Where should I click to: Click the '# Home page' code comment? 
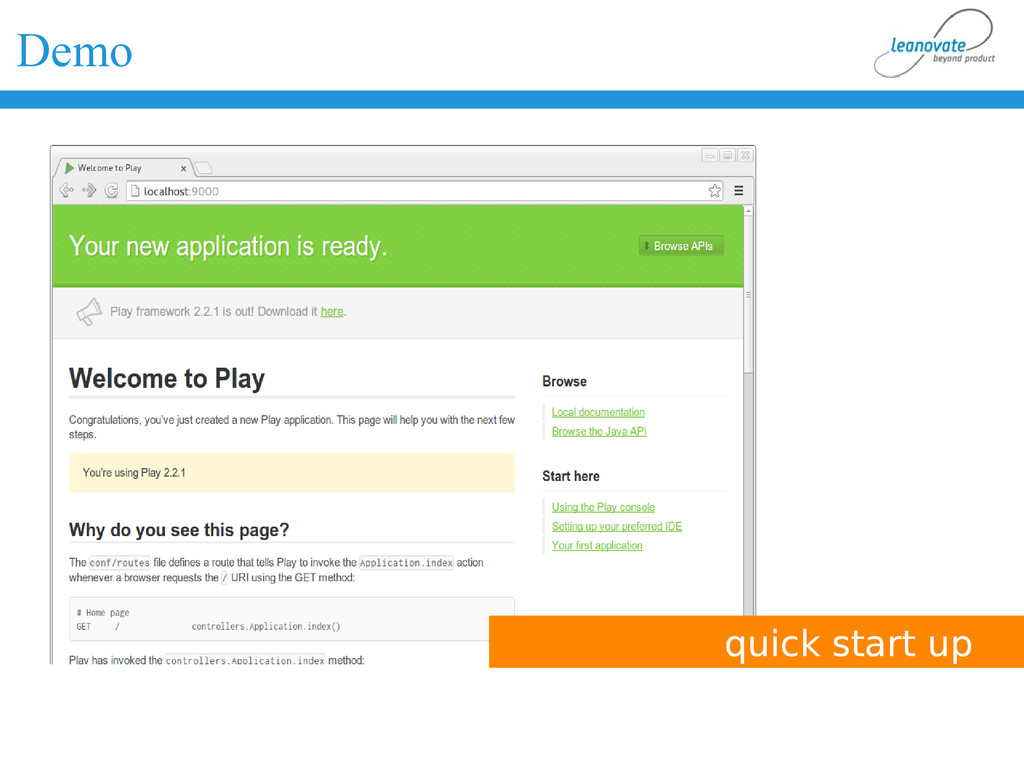[x=103, y=613]
